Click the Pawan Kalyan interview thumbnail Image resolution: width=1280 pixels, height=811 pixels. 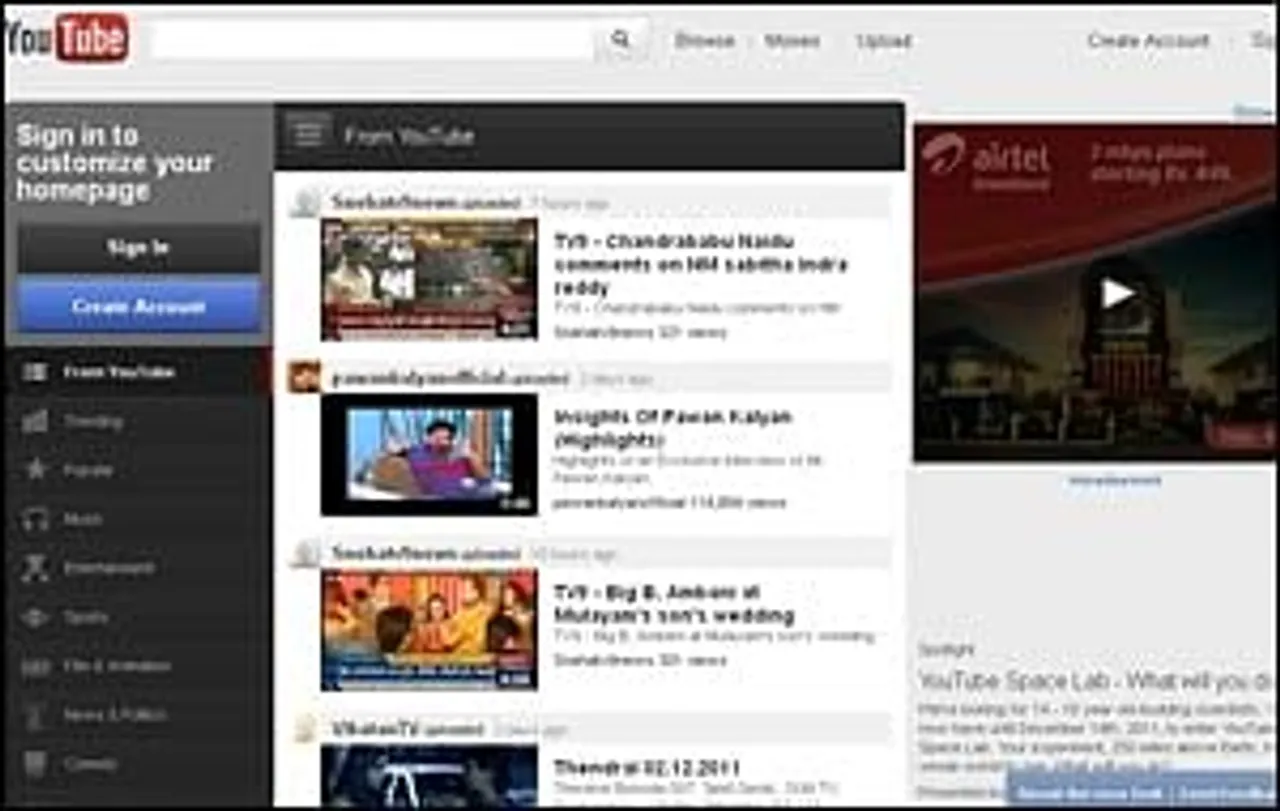click(429, 455)
